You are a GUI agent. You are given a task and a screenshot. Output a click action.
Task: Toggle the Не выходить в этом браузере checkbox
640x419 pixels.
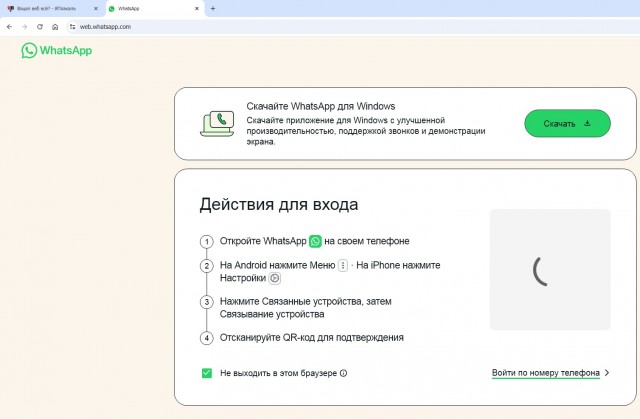(x=207, y=373)
